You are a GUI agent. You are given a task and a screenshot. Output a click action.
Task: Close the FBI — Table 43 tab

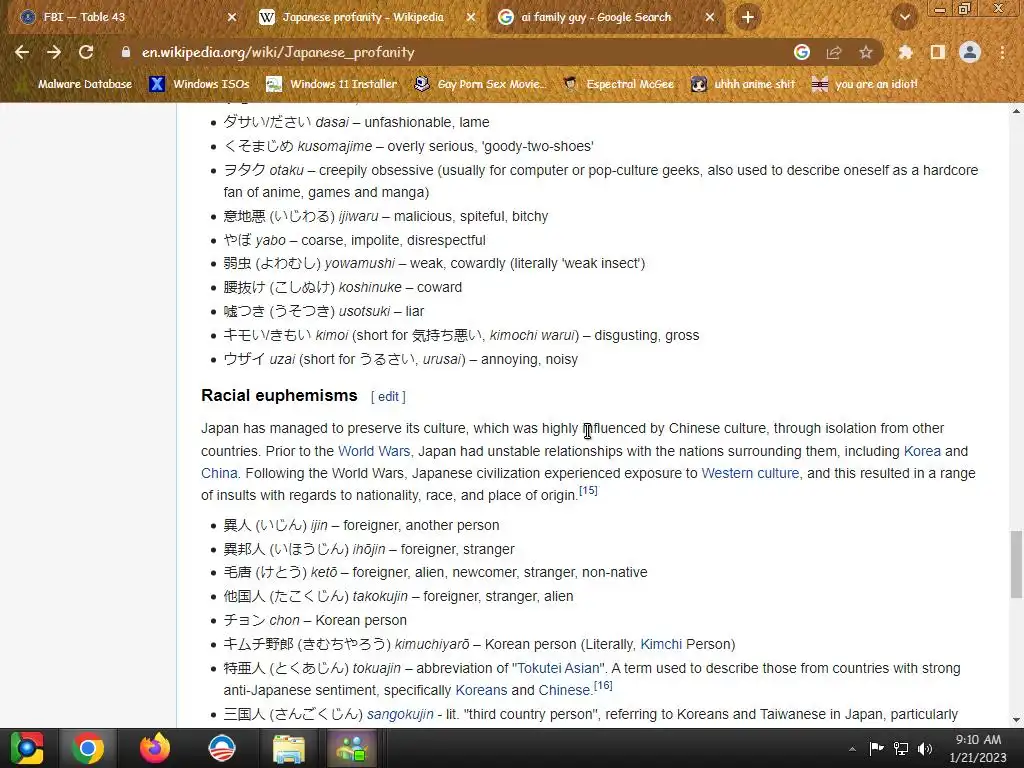pyautogui.click(x=232, y=18)
